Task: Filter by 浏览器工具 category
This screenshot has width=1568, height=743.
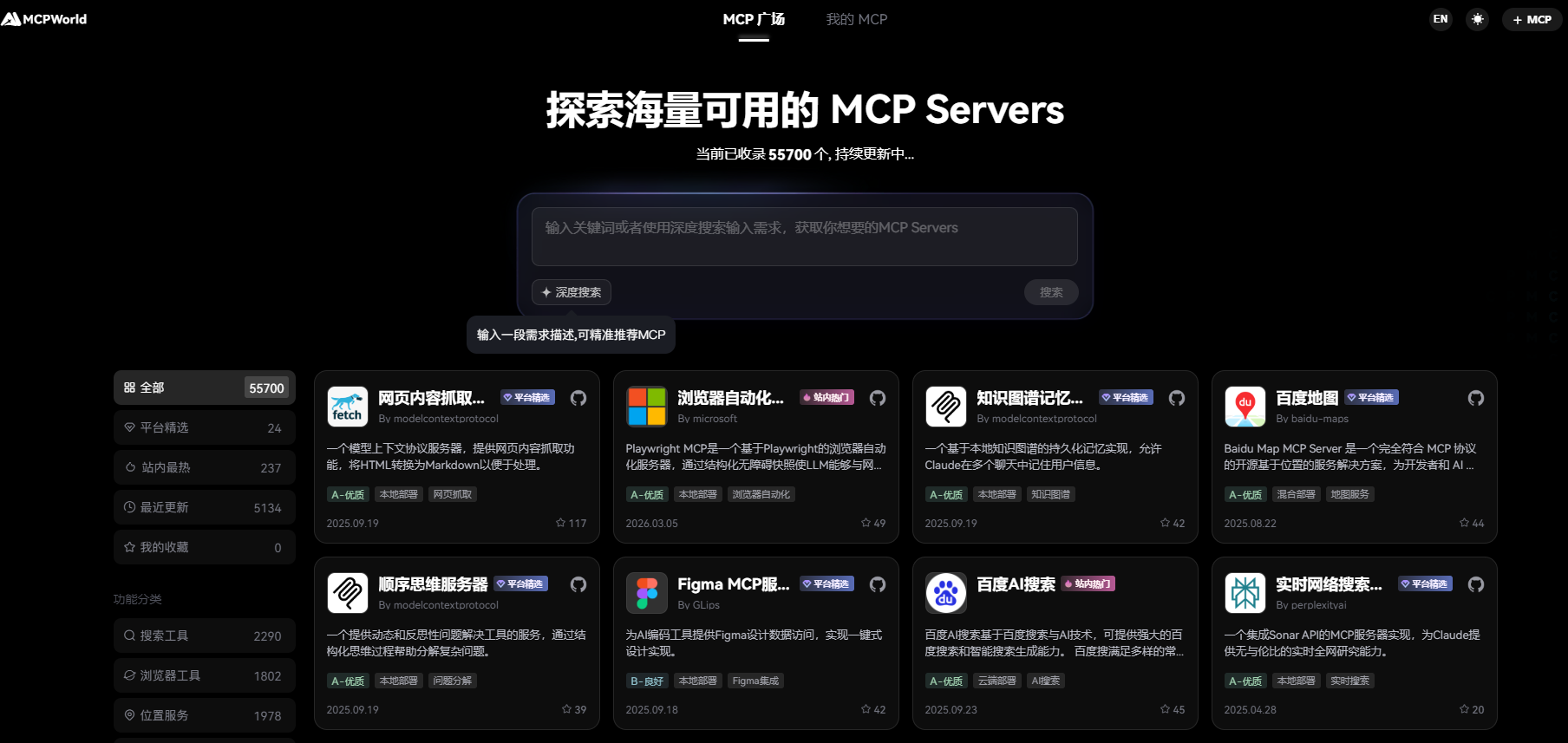Action: coord(205,675)
